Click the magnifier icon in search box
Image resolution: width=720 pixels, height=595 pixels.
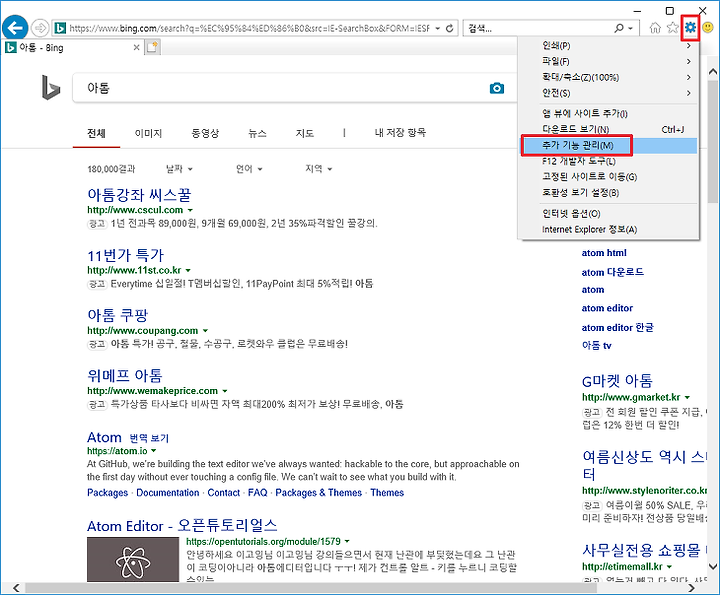click(619, 28)
